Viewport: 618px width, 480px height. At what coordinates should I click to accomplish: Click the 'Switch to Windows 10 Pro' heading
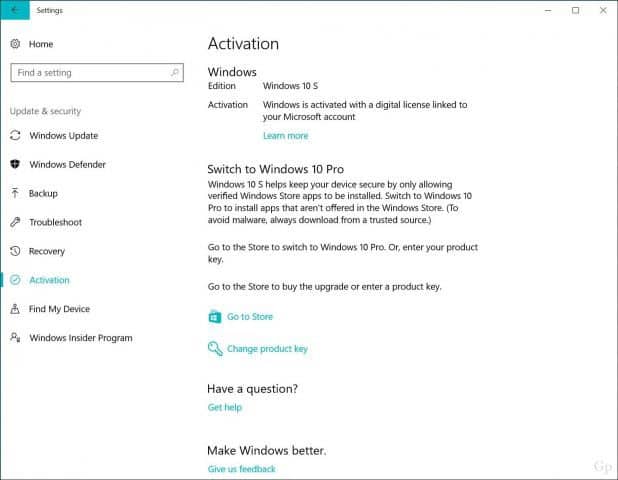pyautogui.click(x=275, y=169)
